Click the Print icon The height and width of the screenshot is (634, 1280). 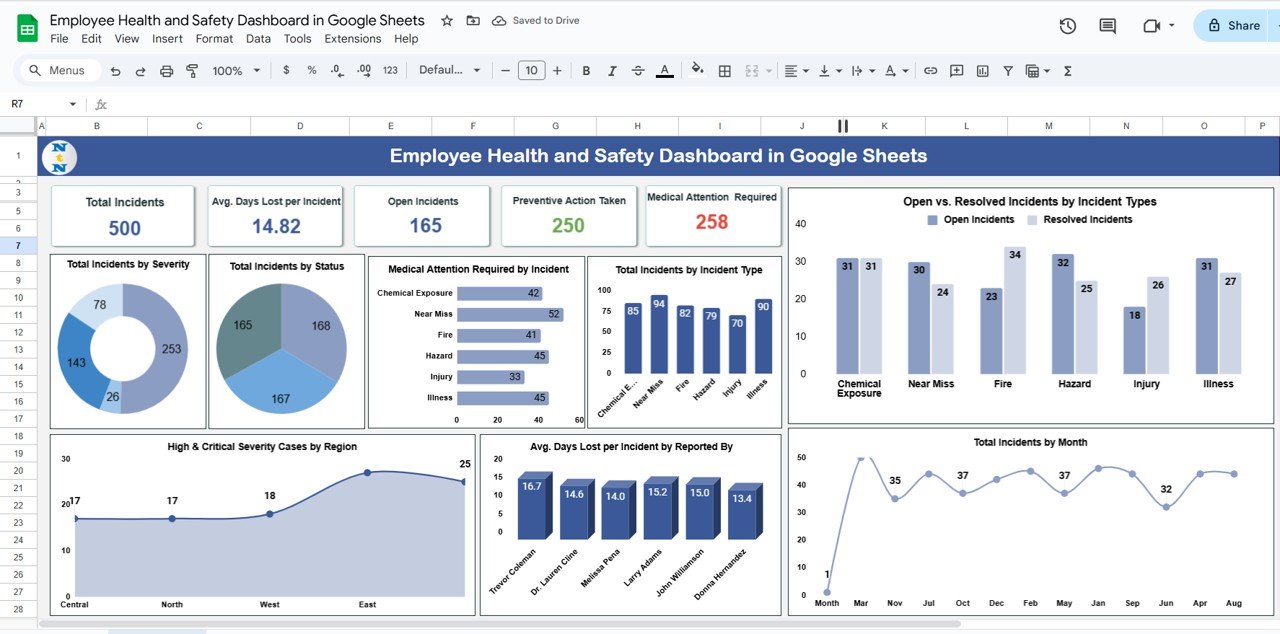coord(166,71)
